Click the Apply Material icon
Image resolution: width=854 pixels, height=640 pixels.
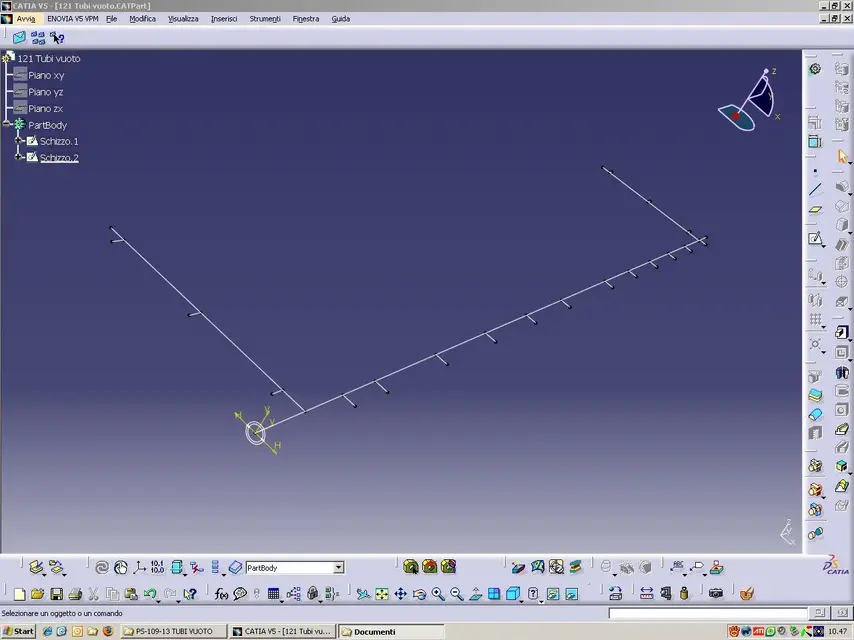746,594
